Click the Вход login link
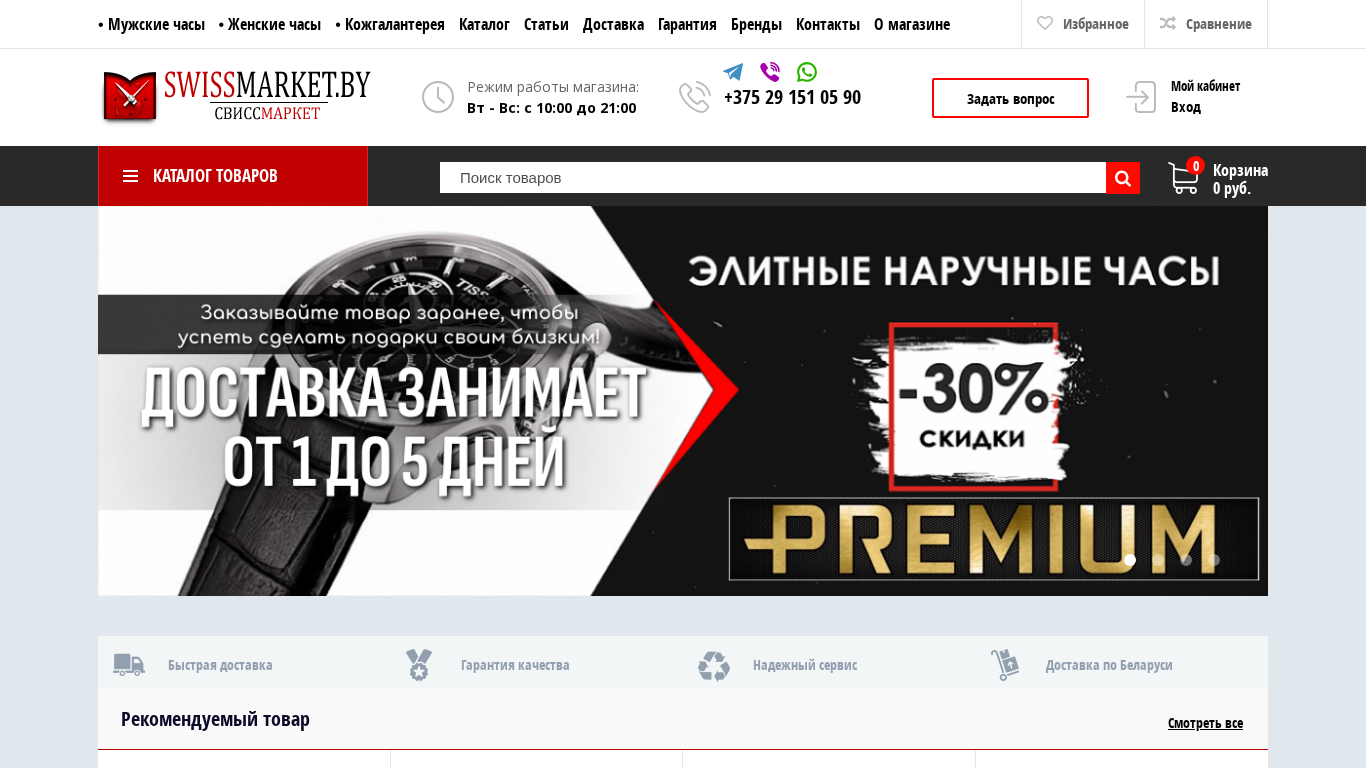This screenshot has width=1366, height=768. pyautogui.click(x=1186, y=107)
